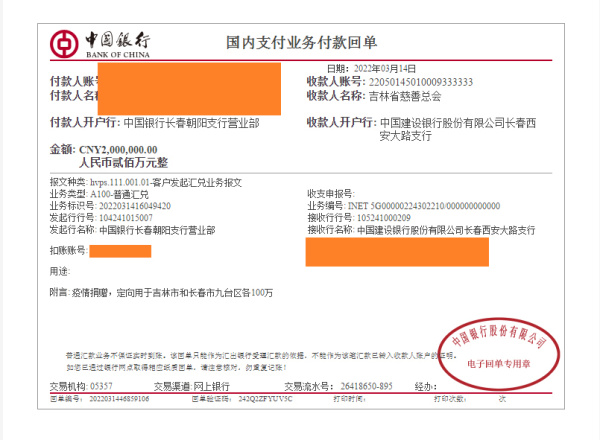600x440 pixels.
Task: Click the amount CNY2,000,000.00
Action: 118,150
